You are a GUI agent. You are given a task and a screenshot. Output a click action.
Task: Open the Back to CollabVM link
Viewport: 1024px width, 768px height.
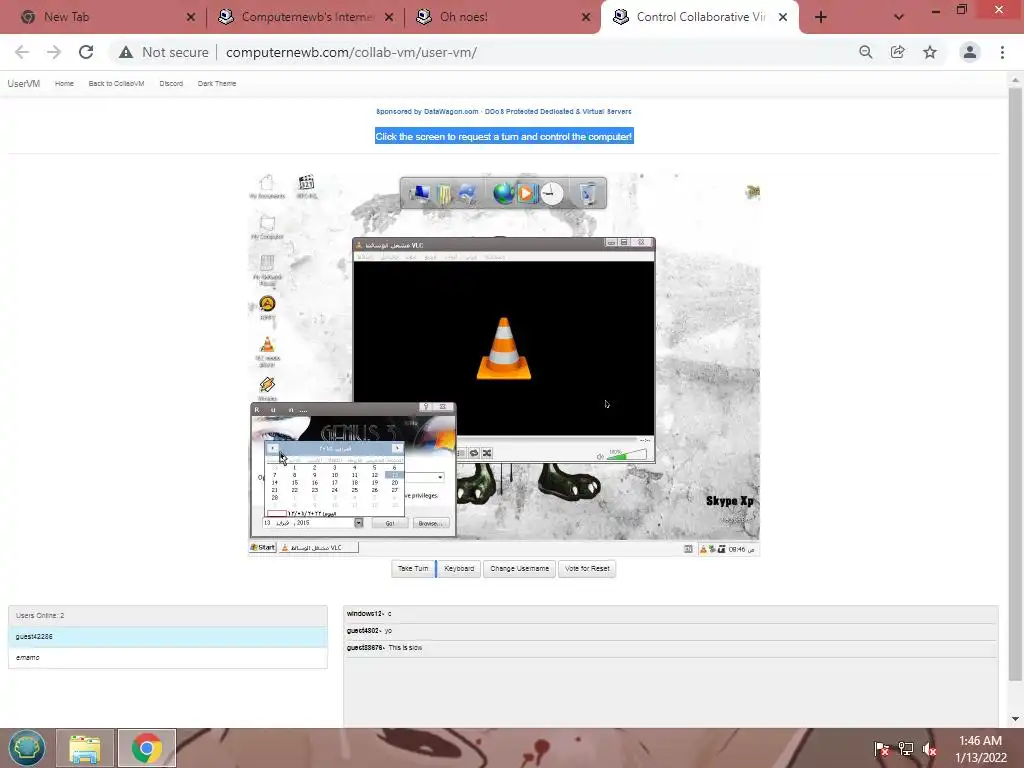[116, 84]
